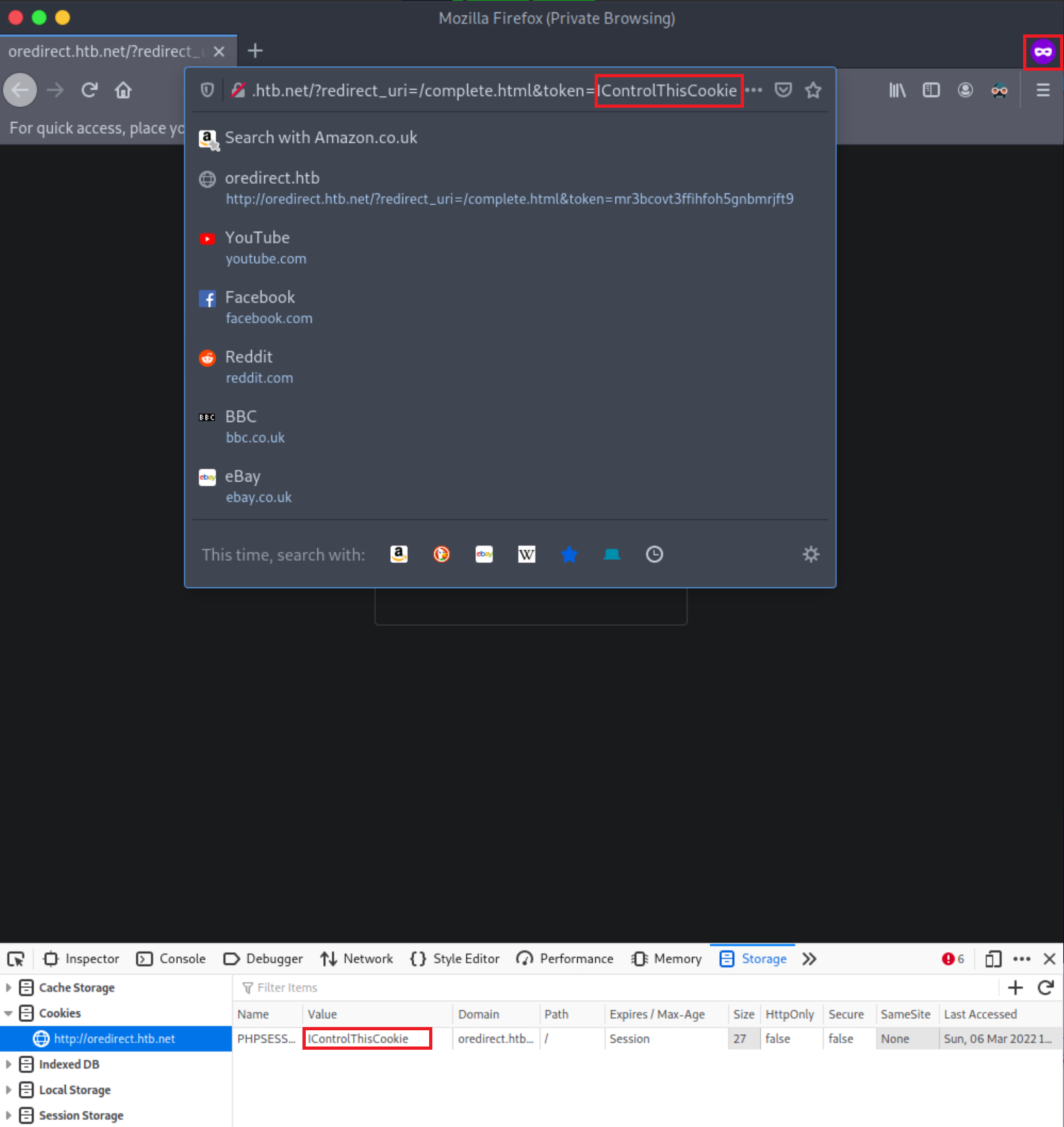Expand the Cache Storage tree node

pos(8,987)
